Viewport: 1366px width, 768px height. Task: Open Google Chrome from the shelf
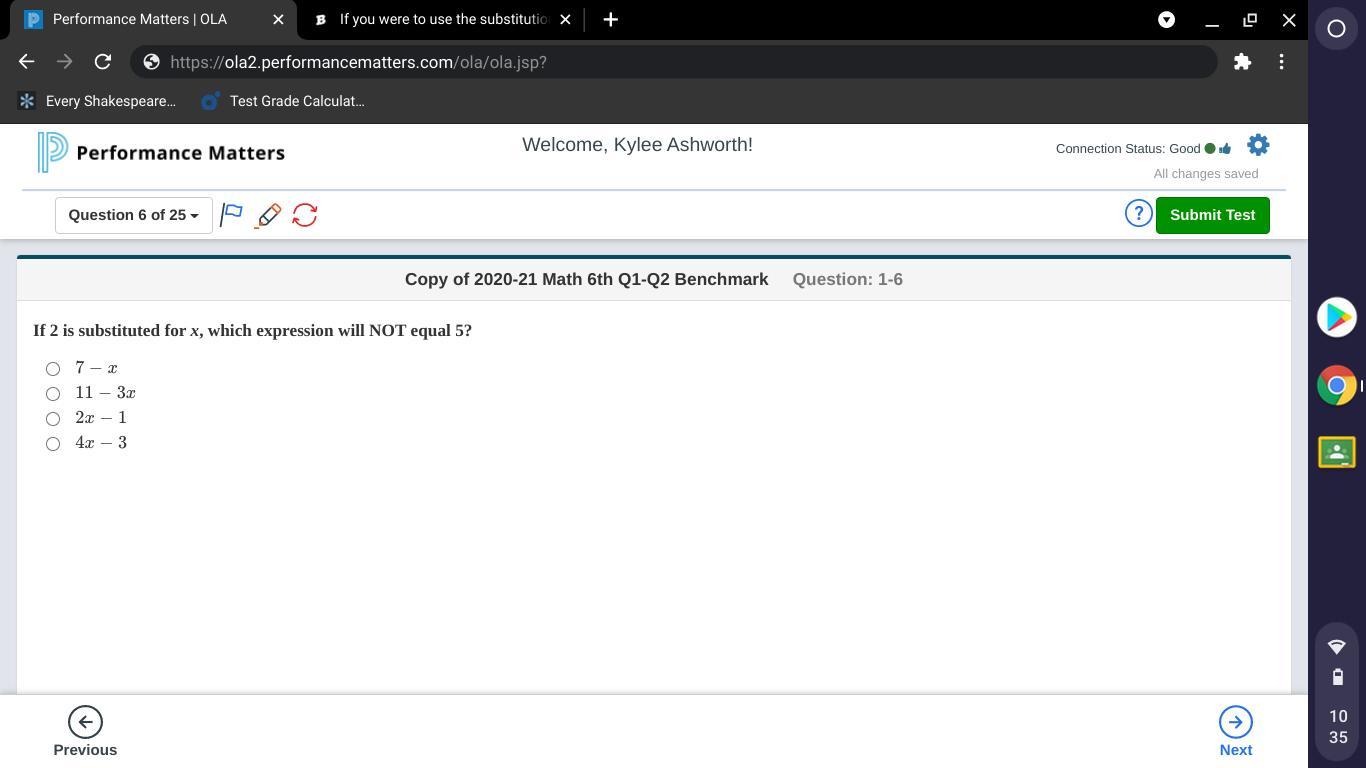[1336, 385]
